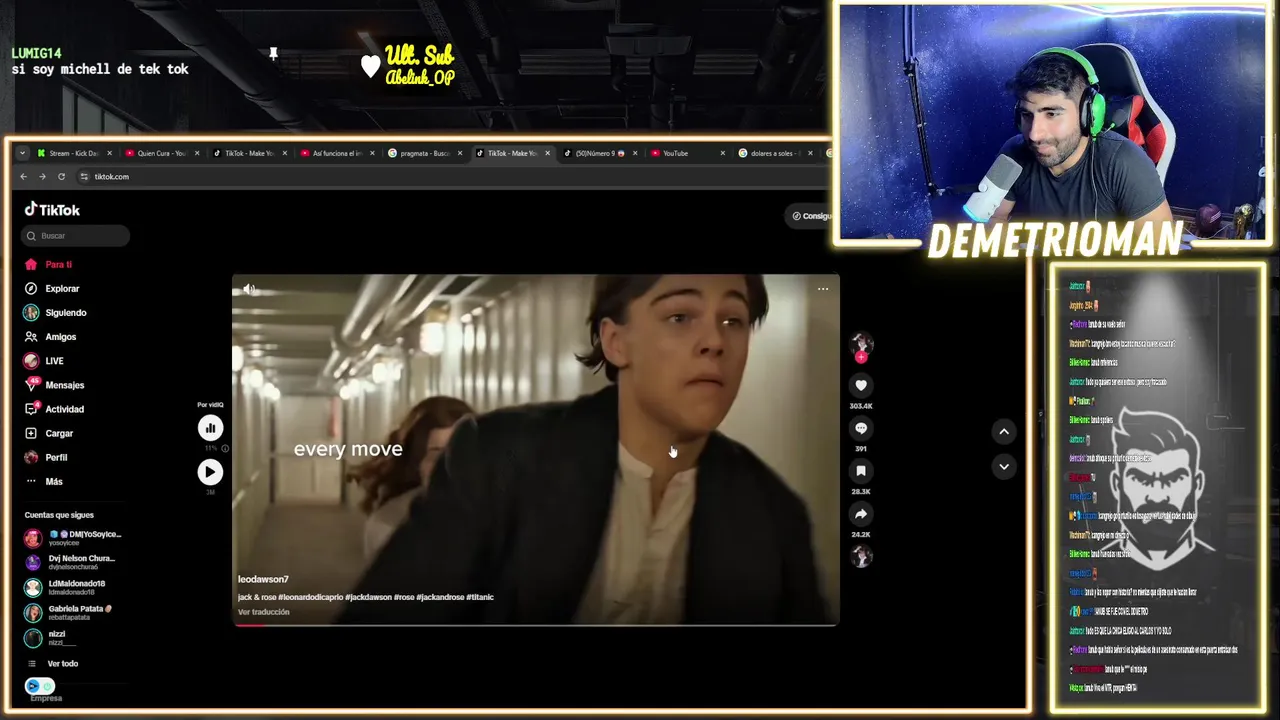Go to previous video with up arrow
The image size is (1280, 720).
click(1004, 431)
